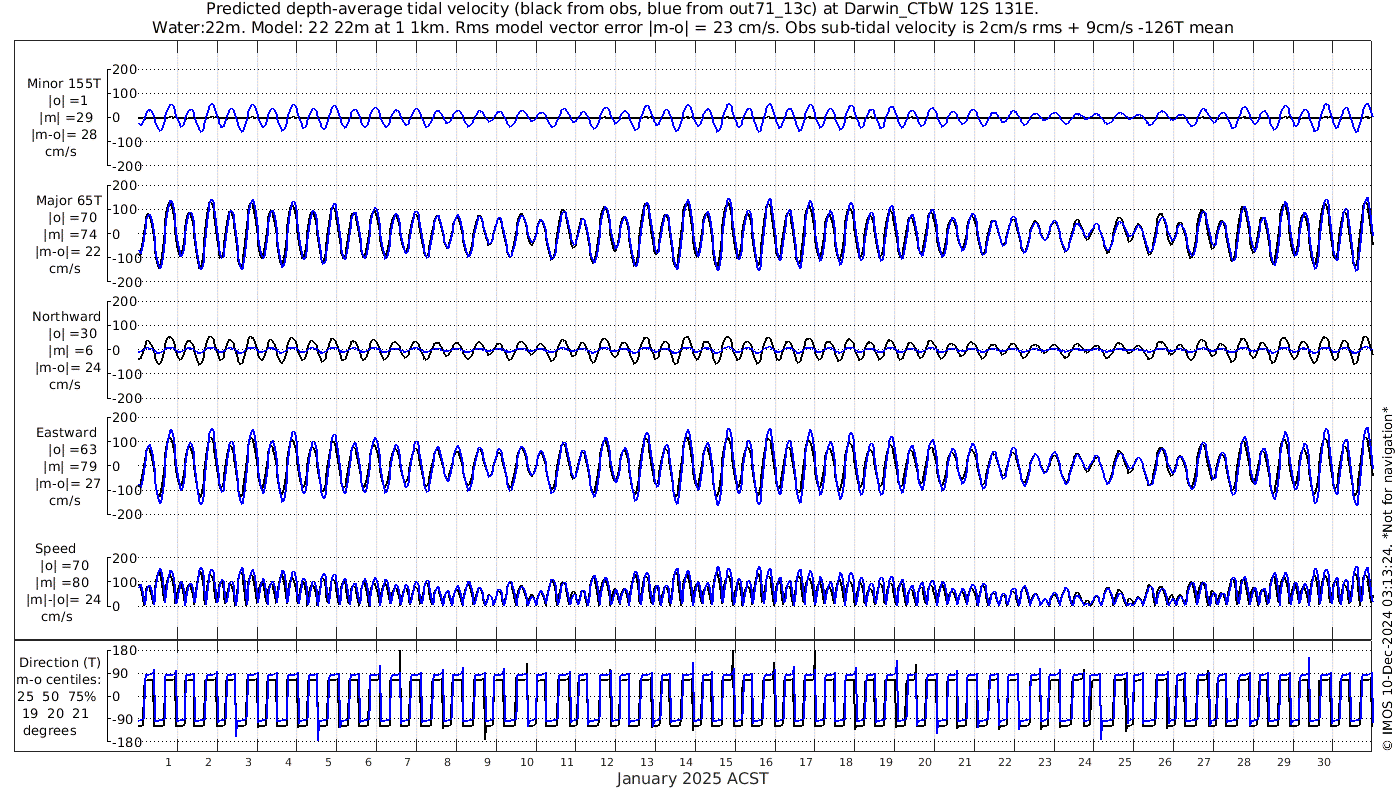This screenshot has width=1400, height=800.
Task: Click the "January 2025 ACST" axis title
Action: point(692,778)
